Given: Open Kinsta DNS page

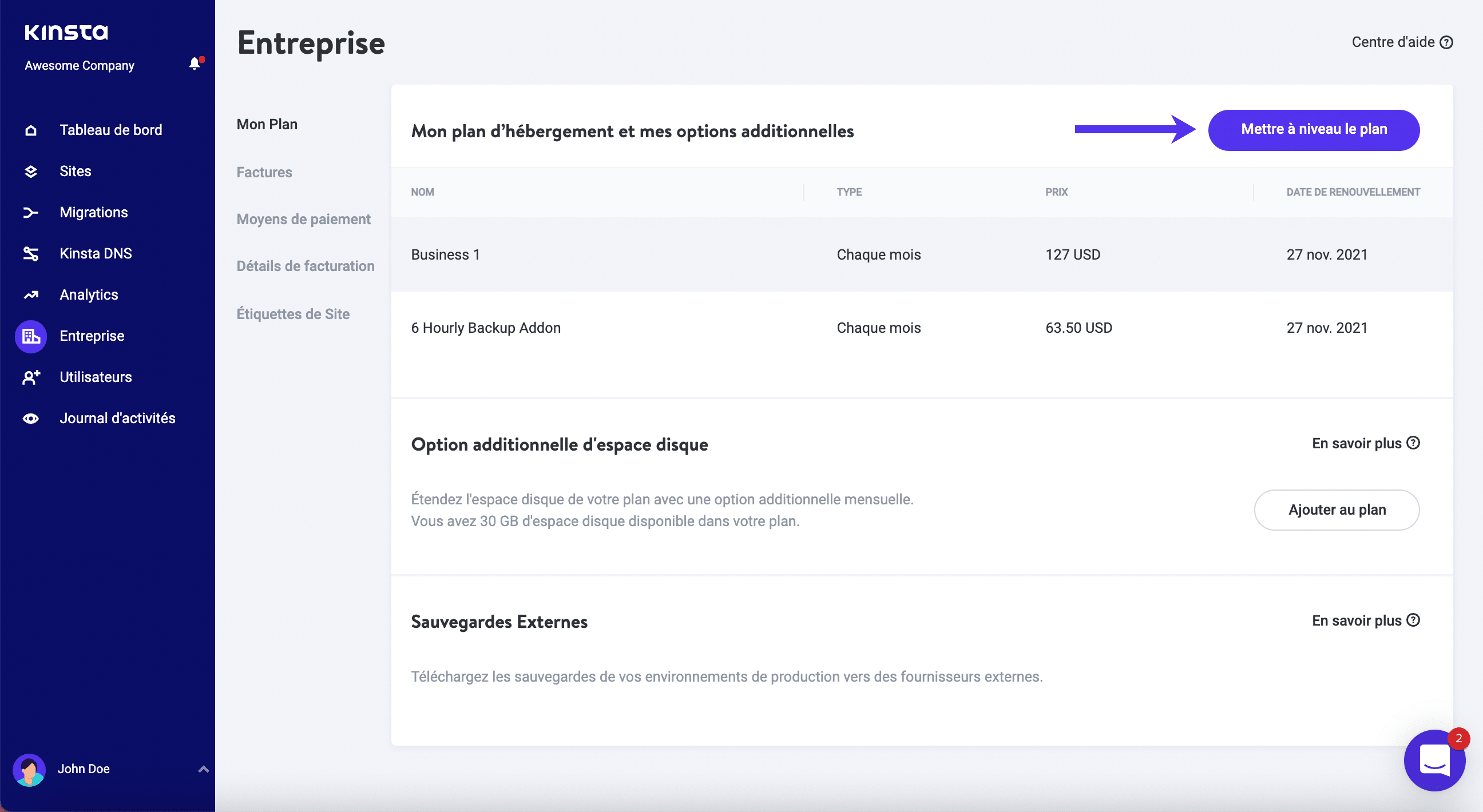Looking at the screenshot, I should tap(96, 254).
